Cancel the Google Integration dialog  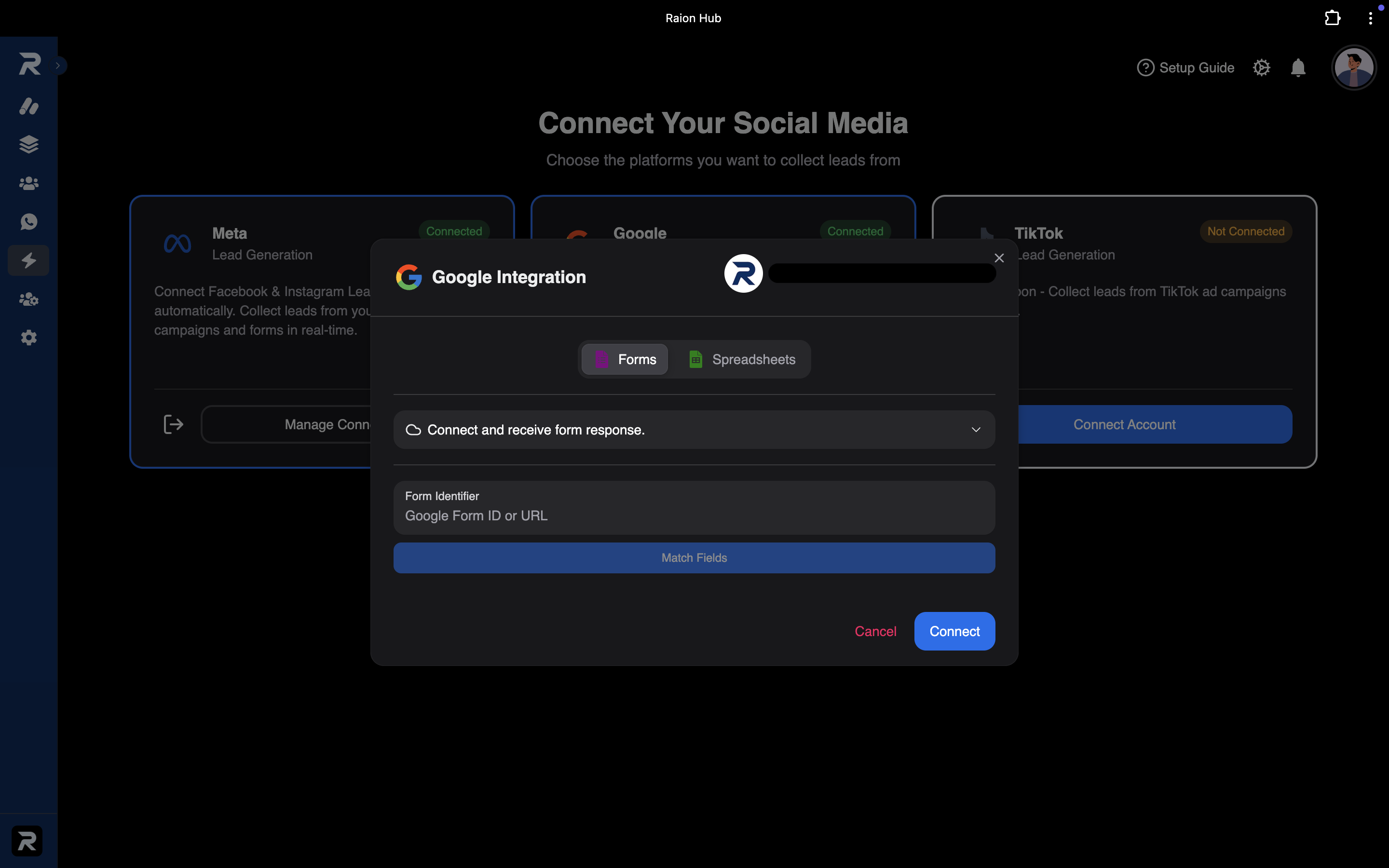click(875, 632)
